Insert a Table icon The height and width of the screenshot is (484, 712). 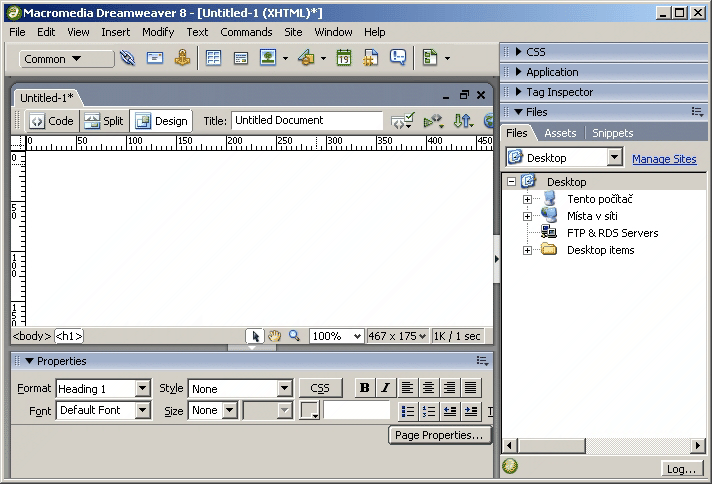pos(213,58)
